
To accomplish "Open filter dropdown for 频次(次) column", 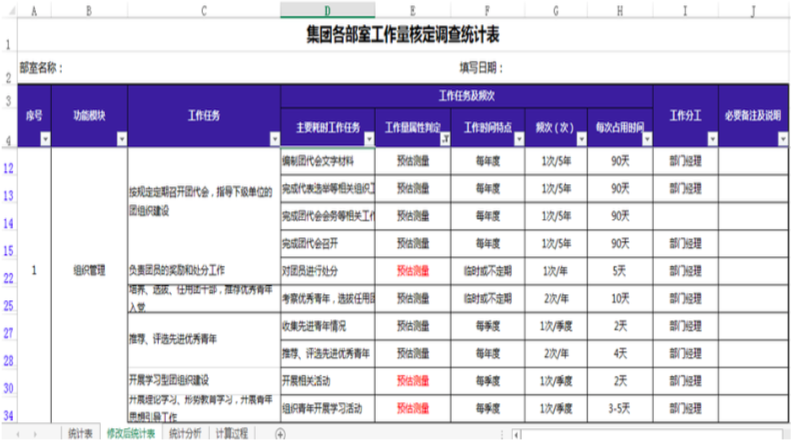I will tap(585, 140).
